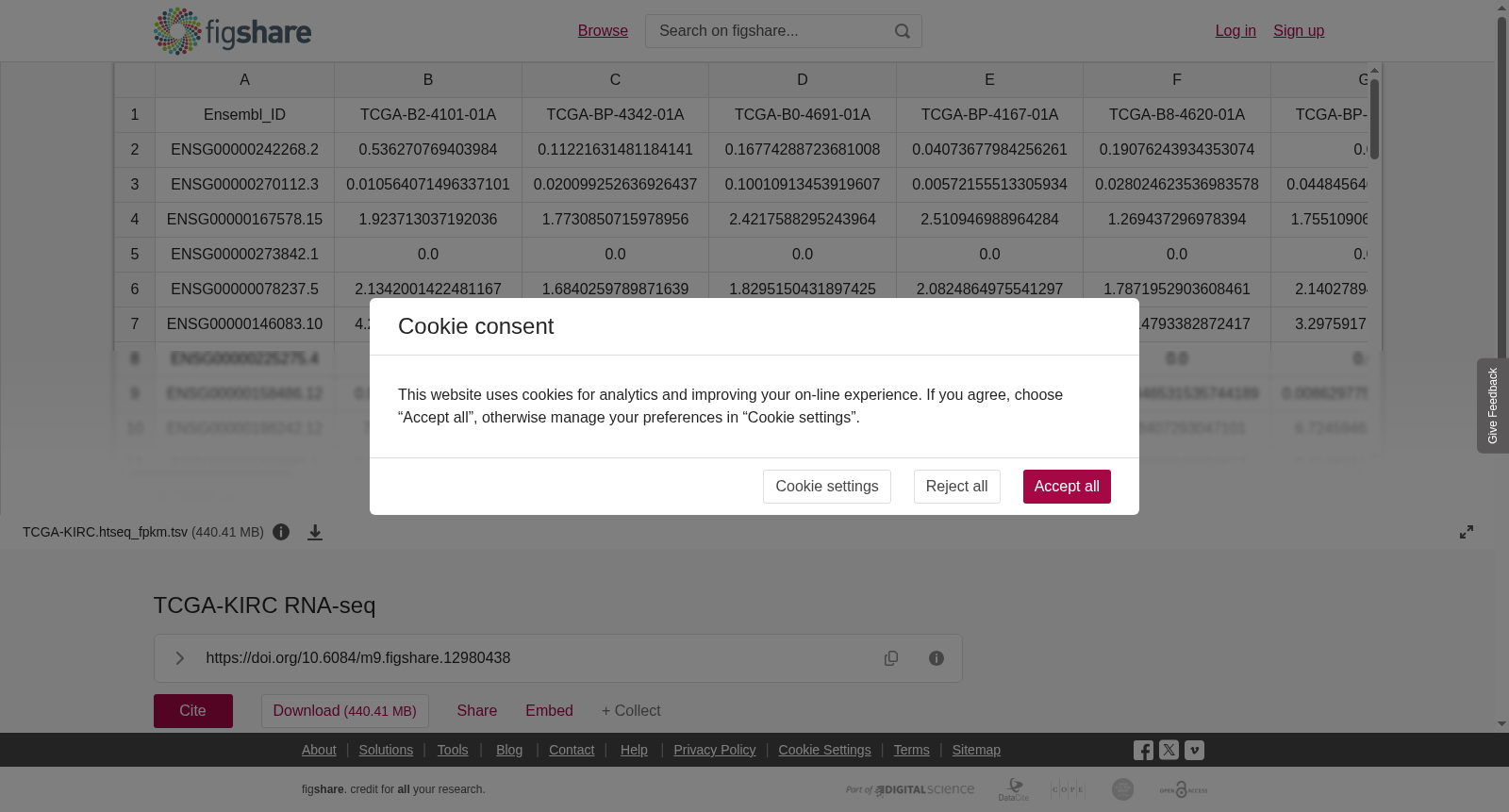Viewport: 1509px width, 812px height.
Task: Click cell TCGA-B2-4101-01A
Action: [428, 115]
